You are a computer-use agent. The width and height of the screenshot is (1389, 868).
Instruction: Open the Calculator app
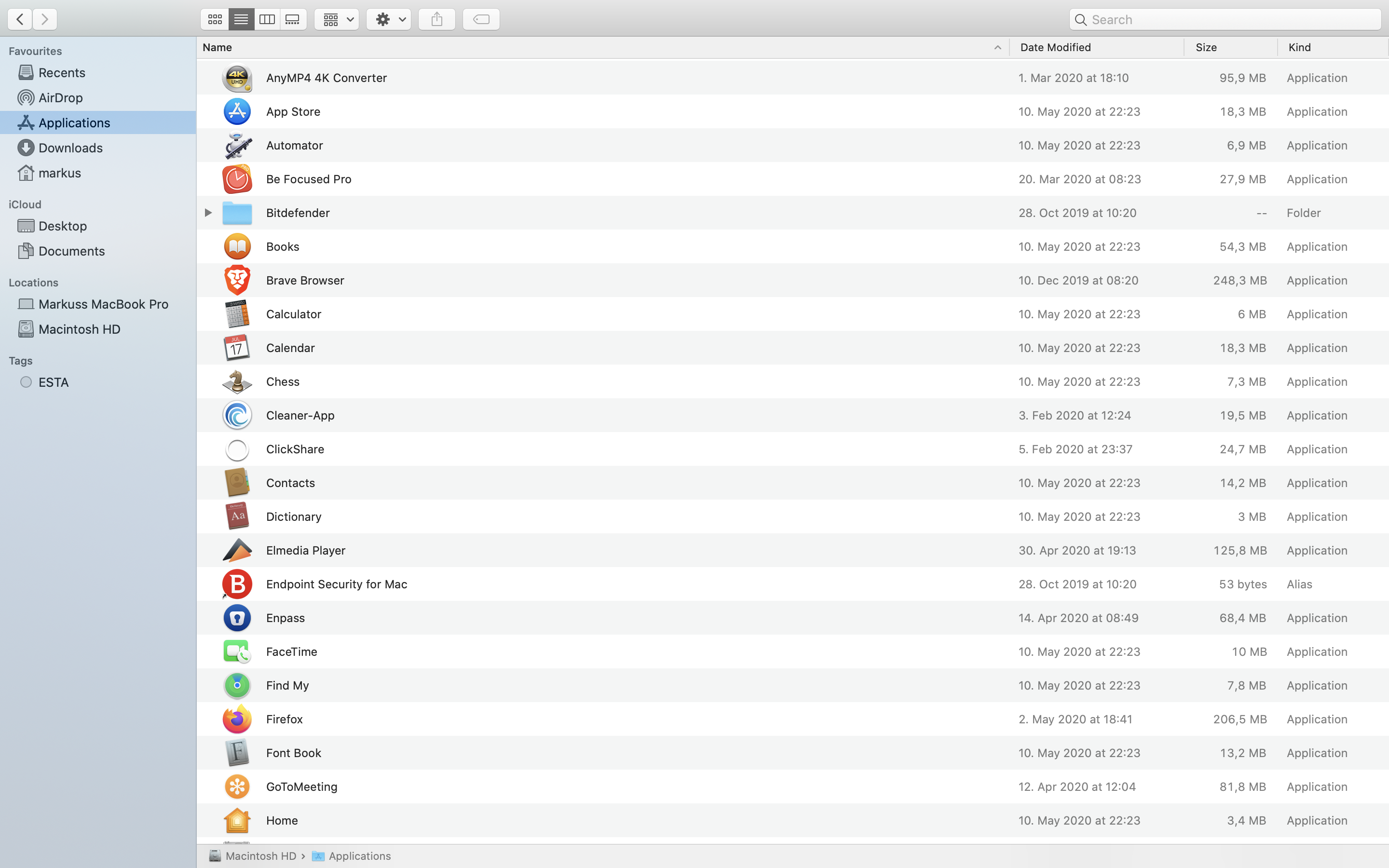pyautogui.click(x=293, y=314)
